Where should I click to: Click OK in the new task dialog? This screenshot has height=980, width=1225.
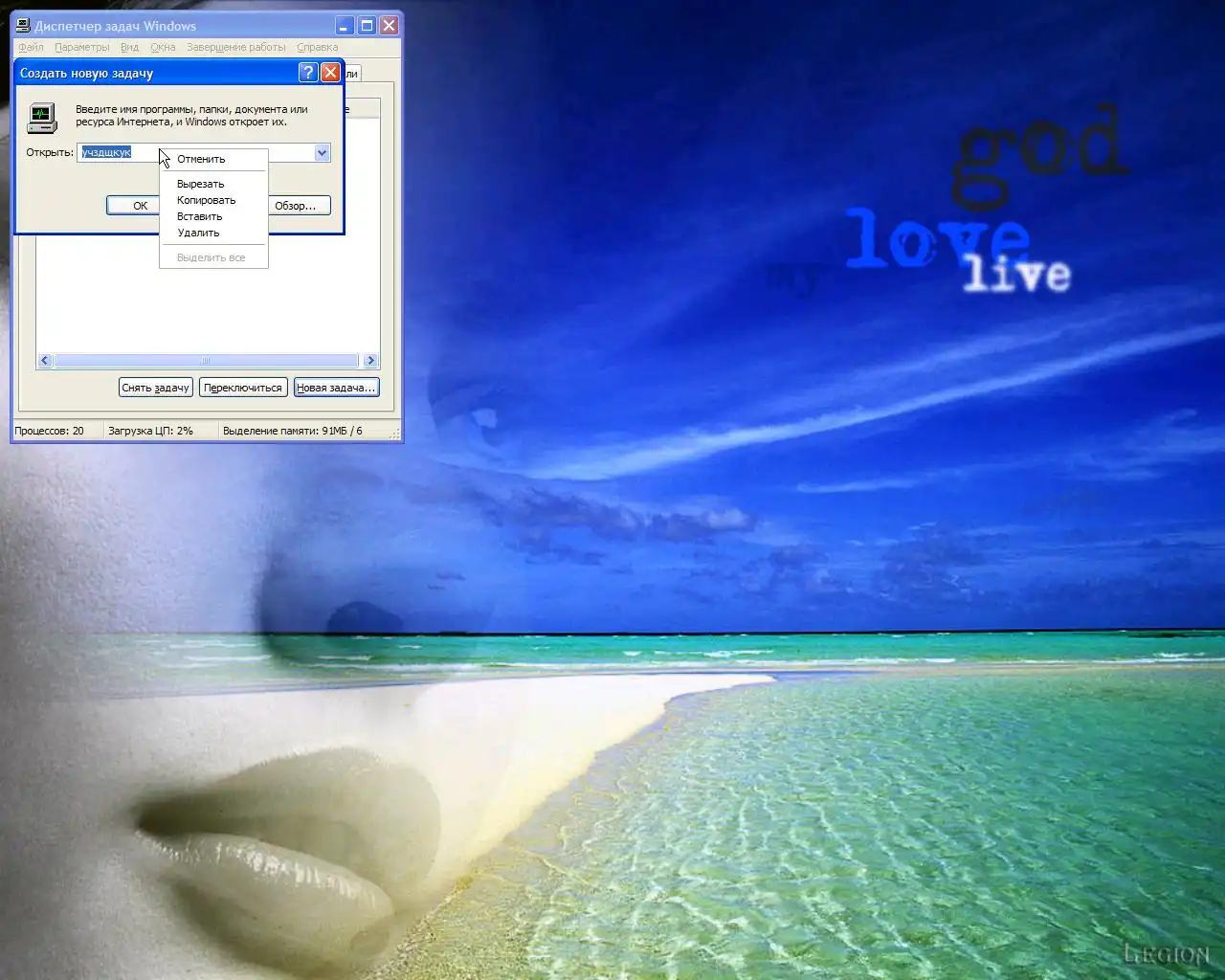[x=134, y=206]
